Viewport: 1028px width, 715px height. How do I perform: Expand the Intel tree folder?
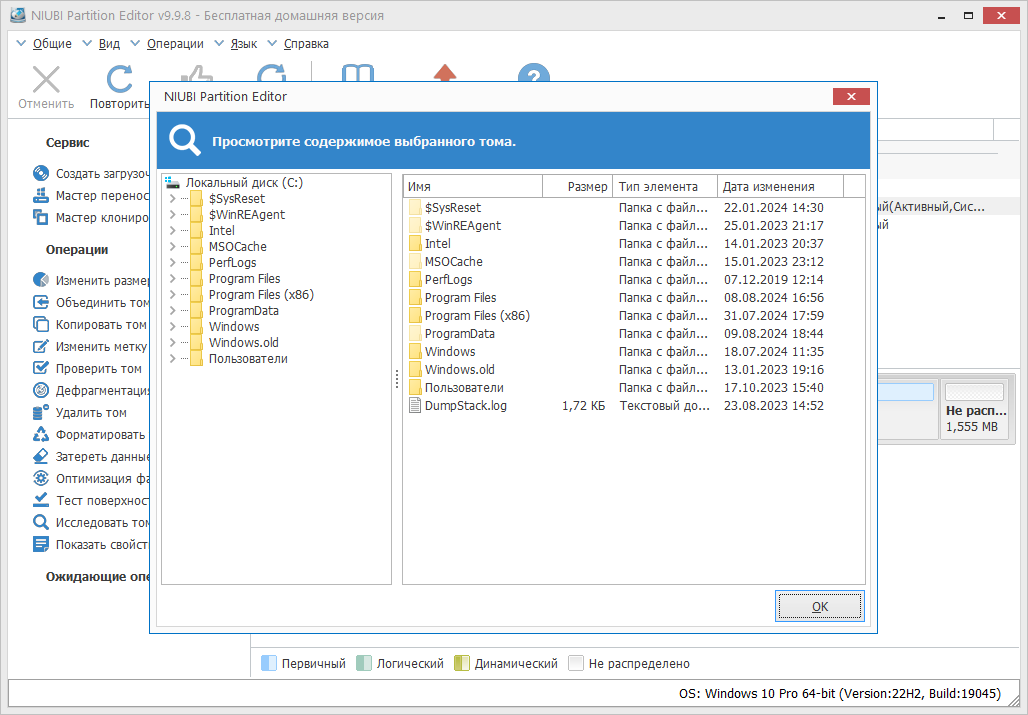(172, 231)
